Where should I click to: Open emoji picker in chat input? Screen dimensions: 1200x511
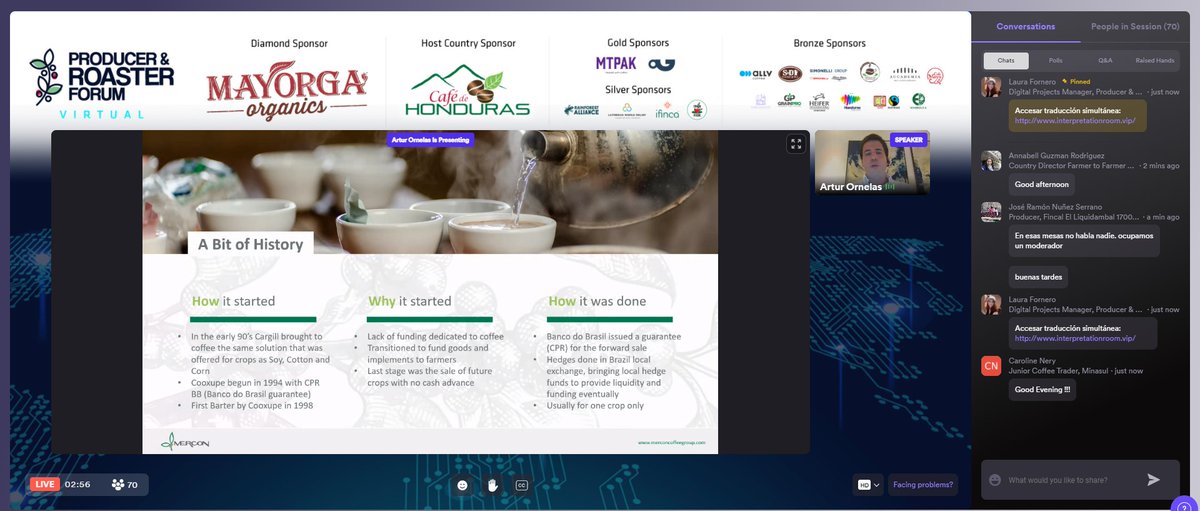(995, 480)
